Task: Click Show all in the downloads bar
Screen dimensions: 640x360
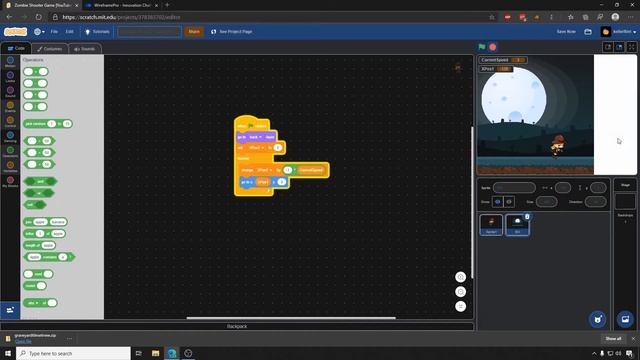Action: pos(613,339)
